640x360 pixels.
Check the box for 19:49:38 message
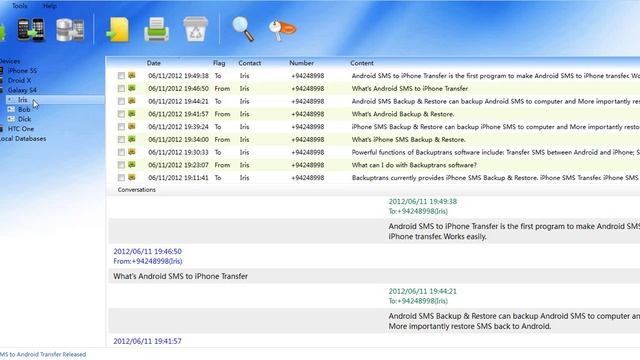tap(121, 76)
